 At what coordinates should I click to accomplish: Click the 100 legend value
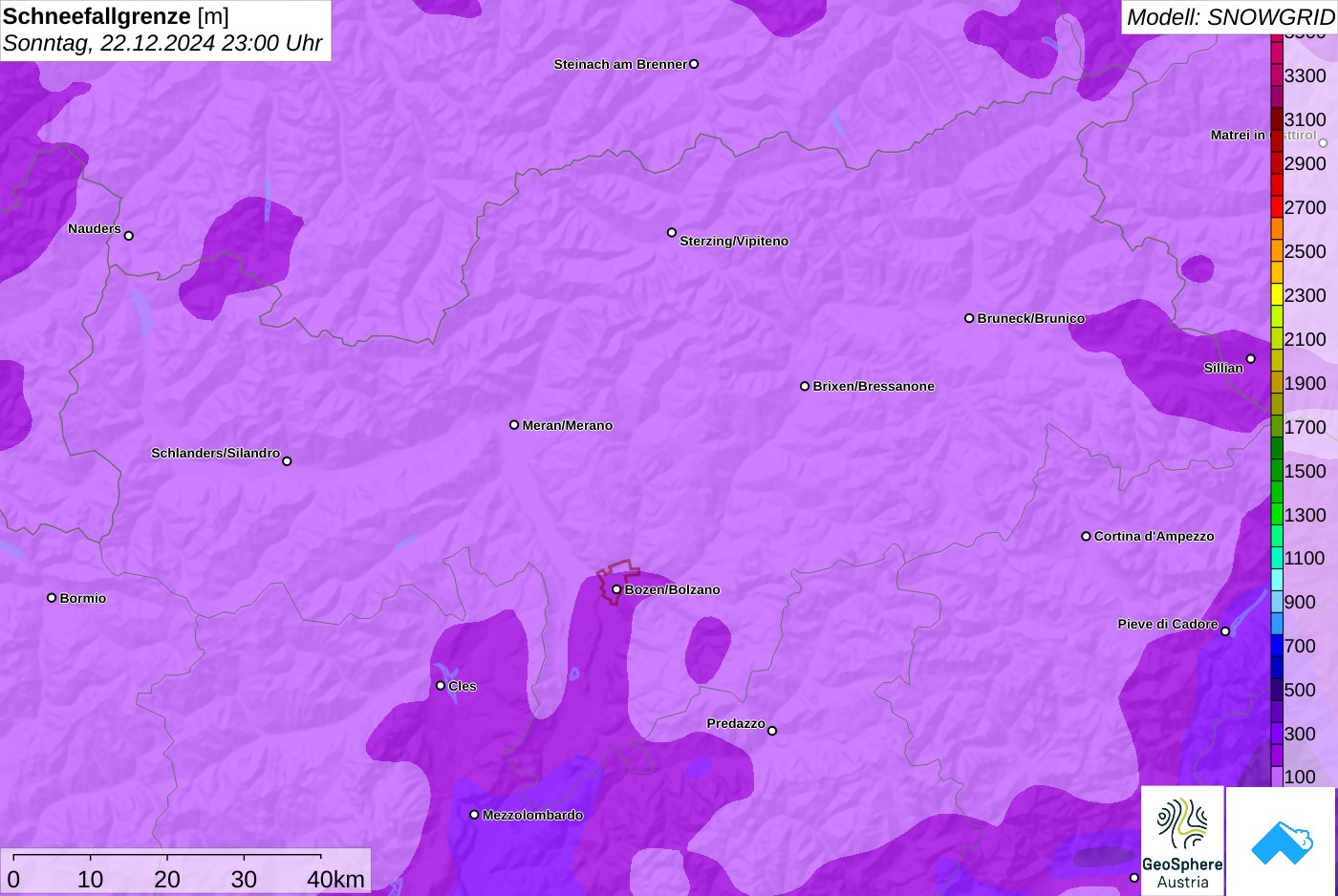point(1300,777)
